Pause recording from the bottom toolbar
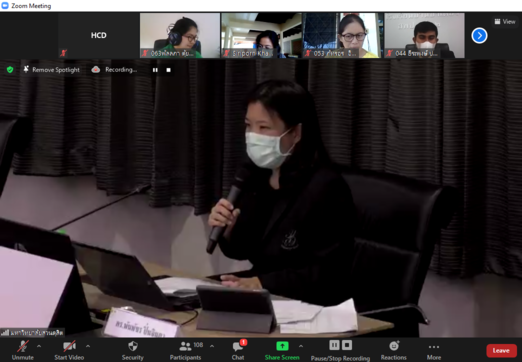This screenshot has height=362, width=522. (334, 345)
